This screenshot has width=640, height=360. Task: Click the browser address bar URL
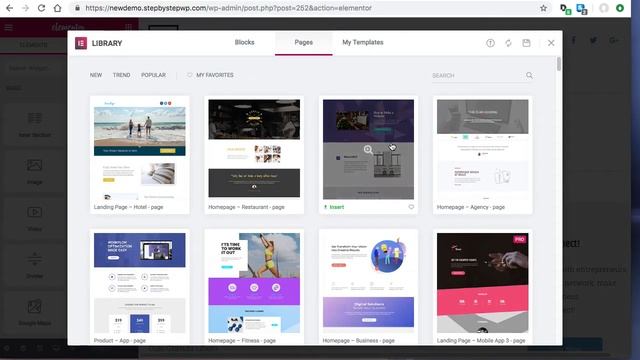point(229,8)
